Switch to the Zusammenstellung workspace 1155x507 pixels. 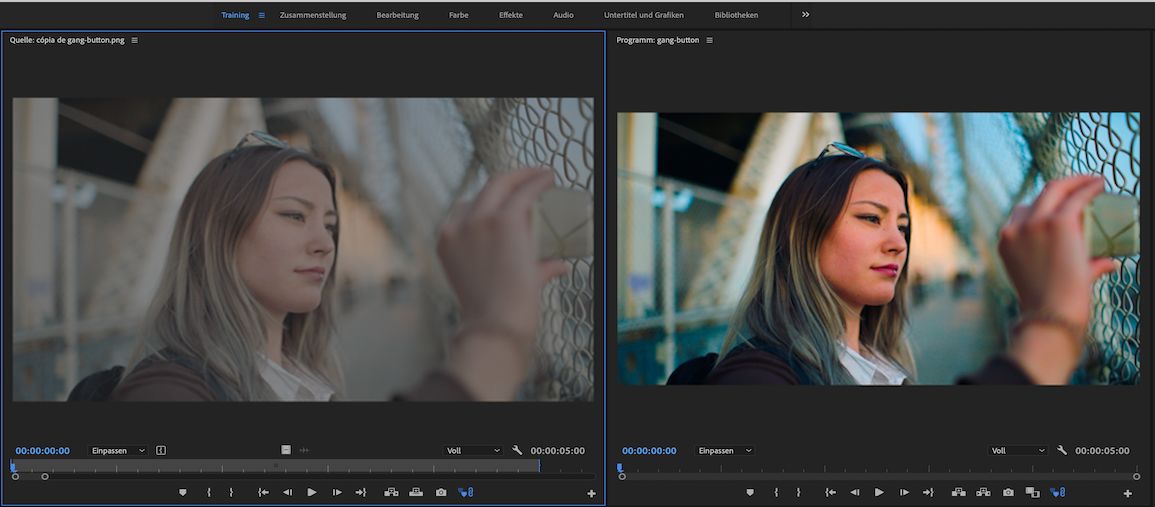pyautogui.click(x=312, y=15)
